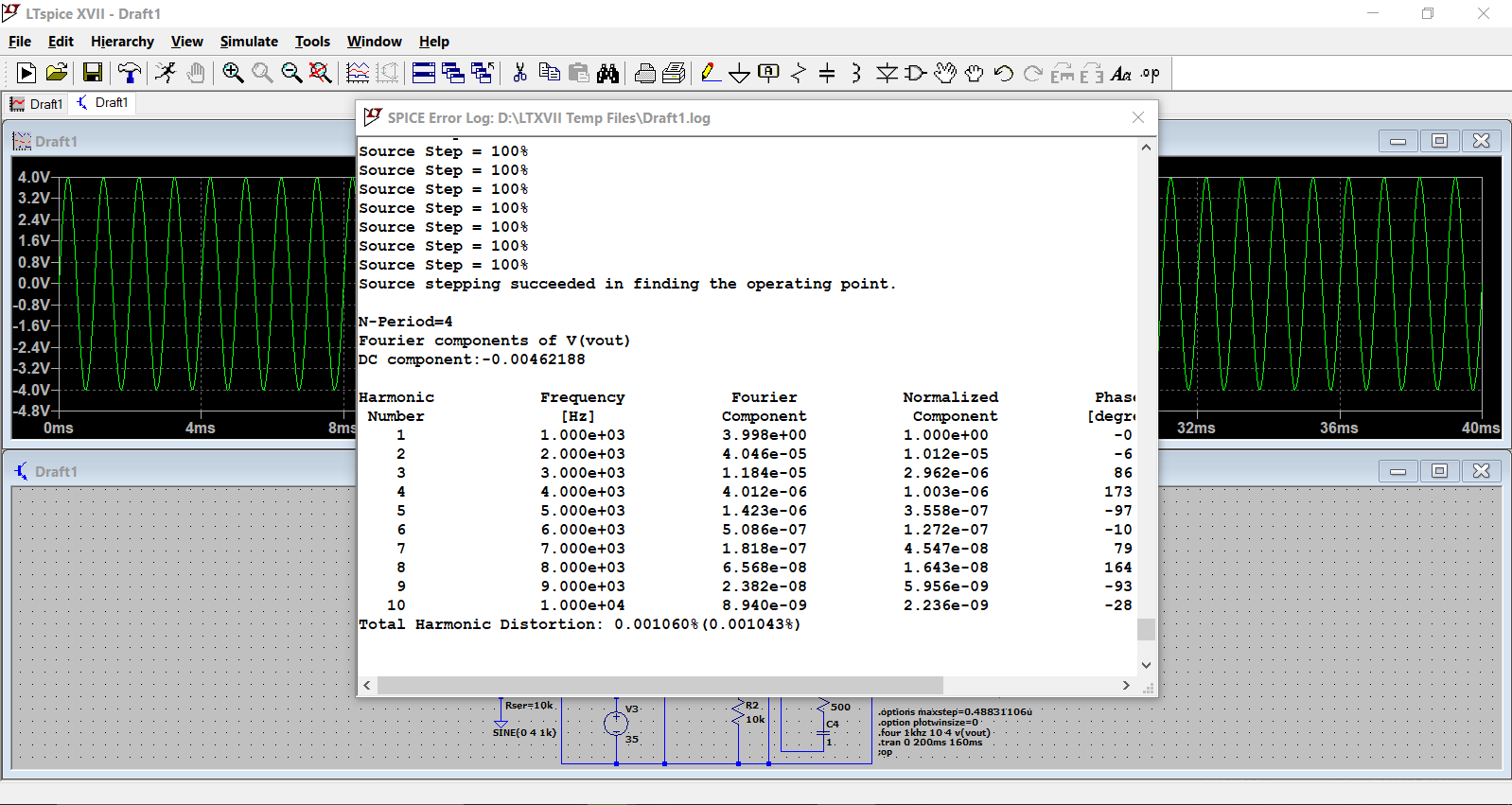Click the Total Harmonic Distortion line

click(x=580, y=624)
